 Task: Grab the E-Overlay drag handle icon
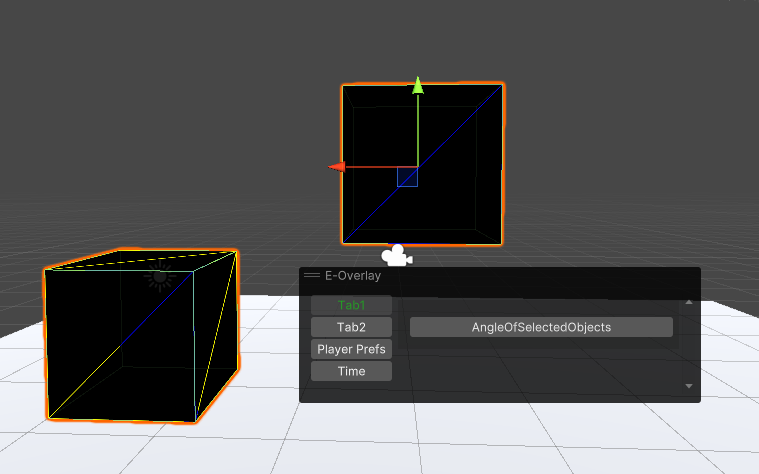click(x=312, y=275)
